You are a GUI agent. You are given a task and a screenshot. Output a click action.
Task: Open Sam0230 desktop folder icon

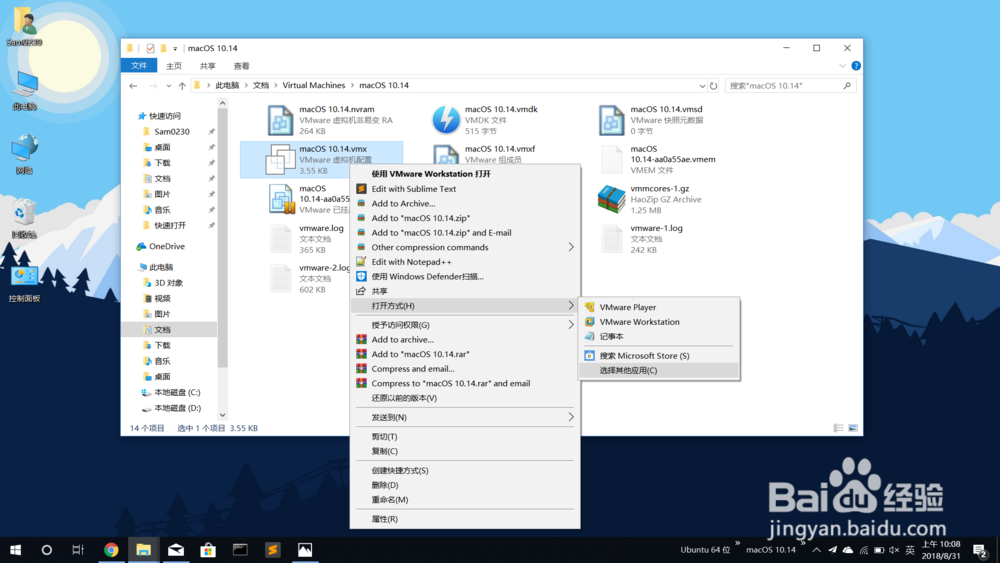(24, 26)
